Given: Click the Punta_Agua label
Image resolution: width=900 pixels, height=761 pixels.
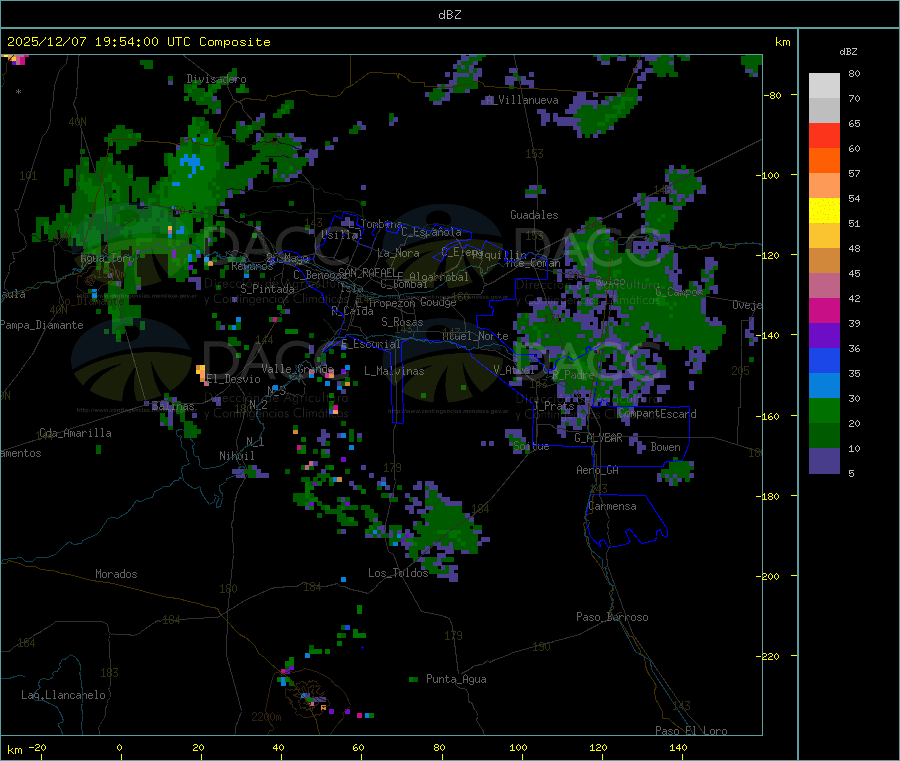Looking at the screenshot, I should pos(456,679).
